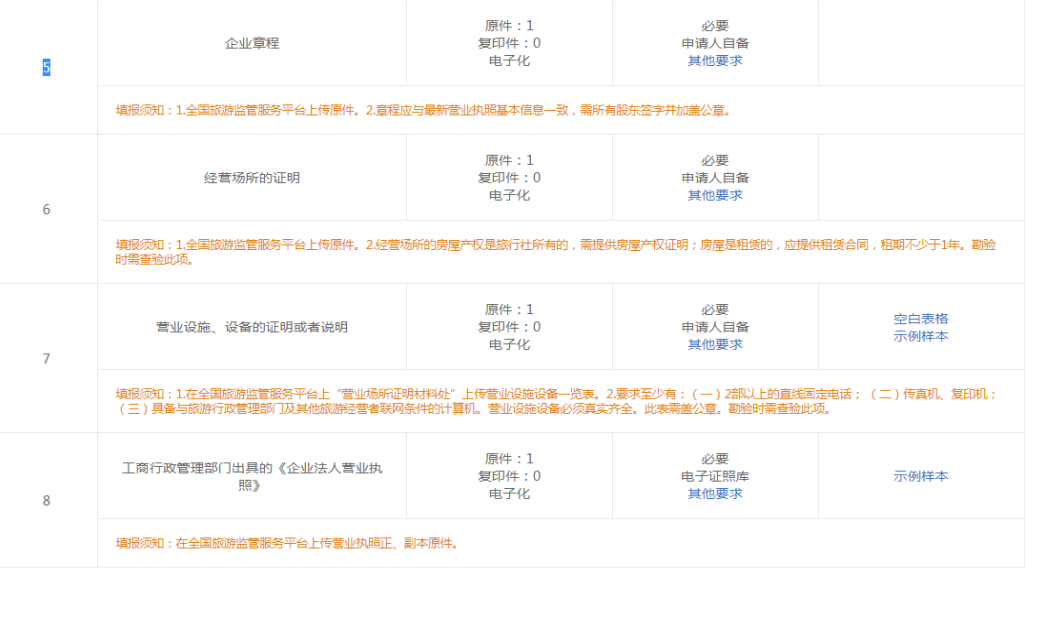1045x627 pixels.
Task: Open 示例样本 link in row 7
Action: click(x=921, y=336)
